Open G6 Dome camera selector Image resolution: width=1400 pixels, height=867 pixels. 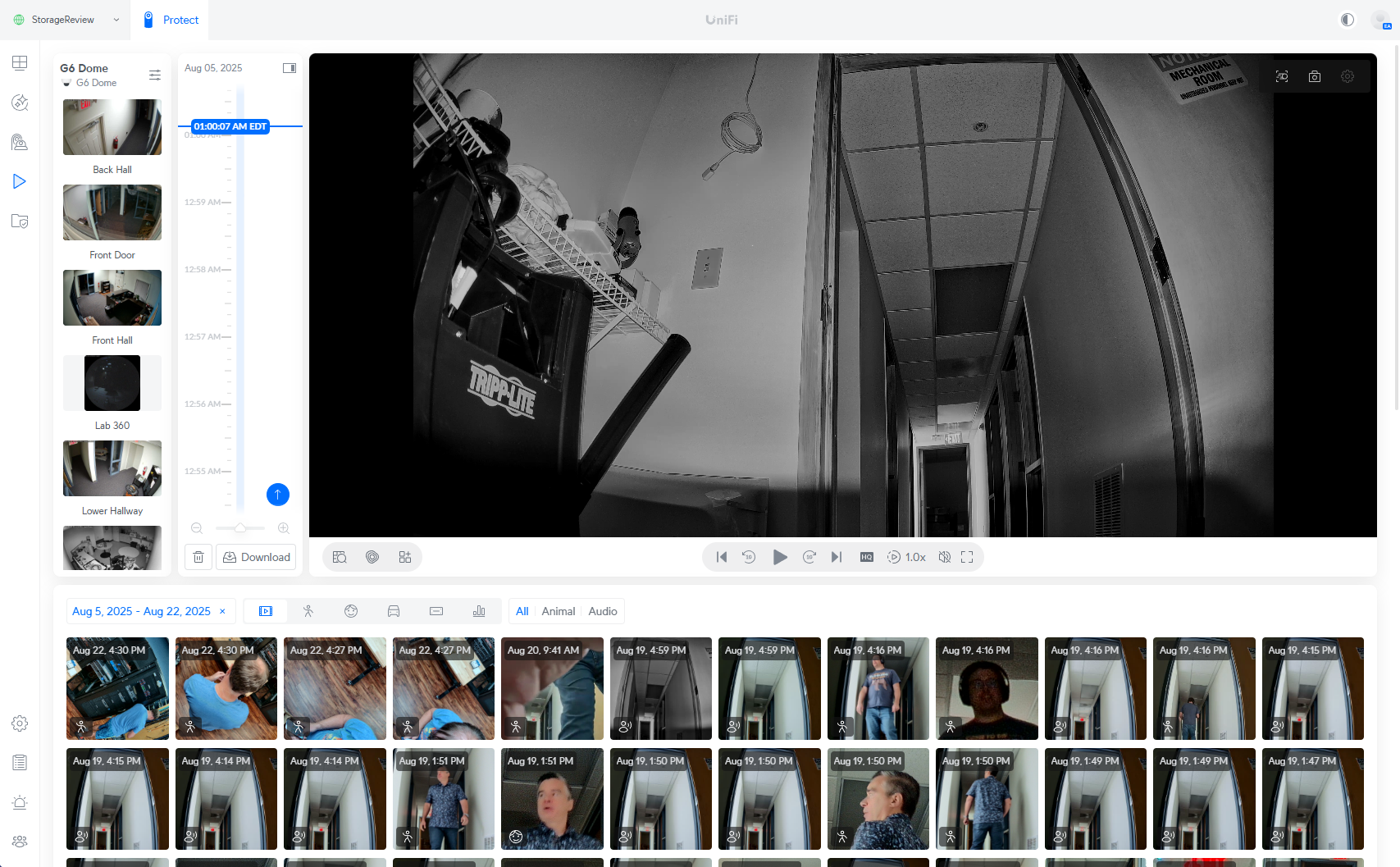pos(89,75)
